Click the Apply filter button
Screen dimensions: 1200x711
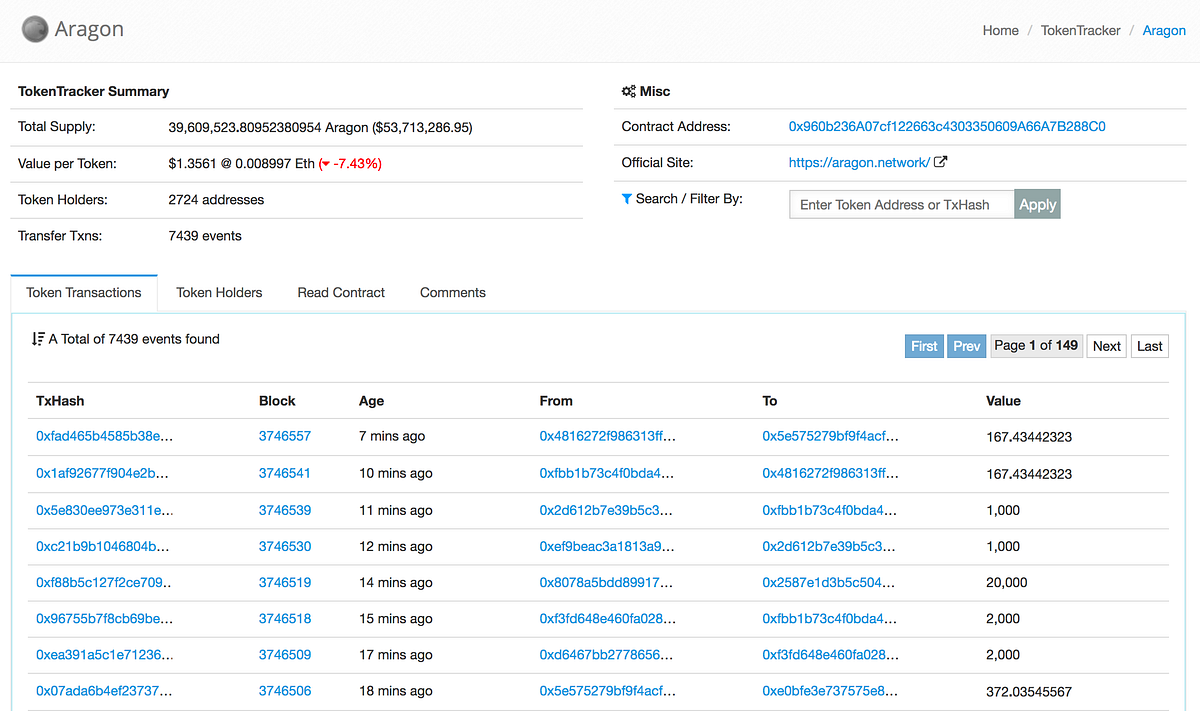[x=1037, y=204]
